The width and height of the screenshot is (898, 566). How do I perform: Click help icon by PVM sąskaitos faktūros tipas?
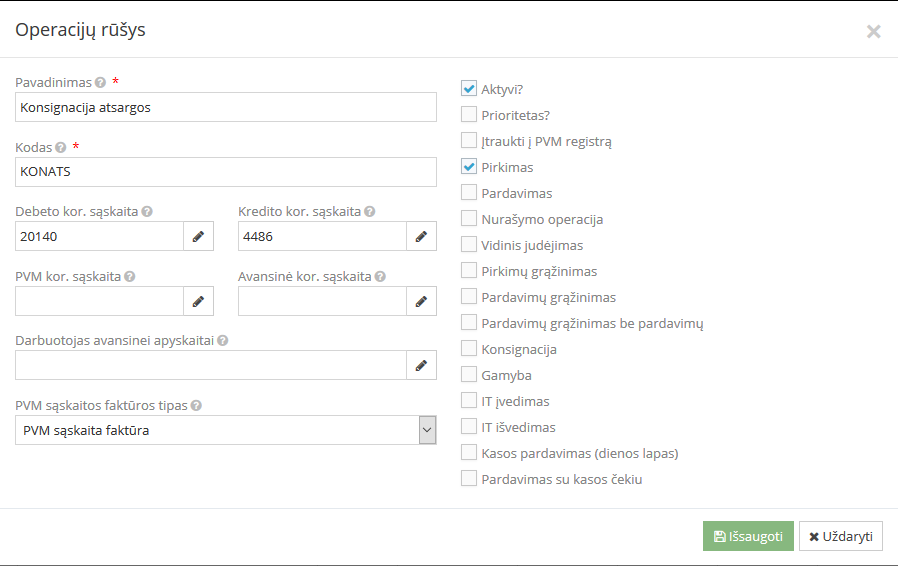(x=196, y=406)
